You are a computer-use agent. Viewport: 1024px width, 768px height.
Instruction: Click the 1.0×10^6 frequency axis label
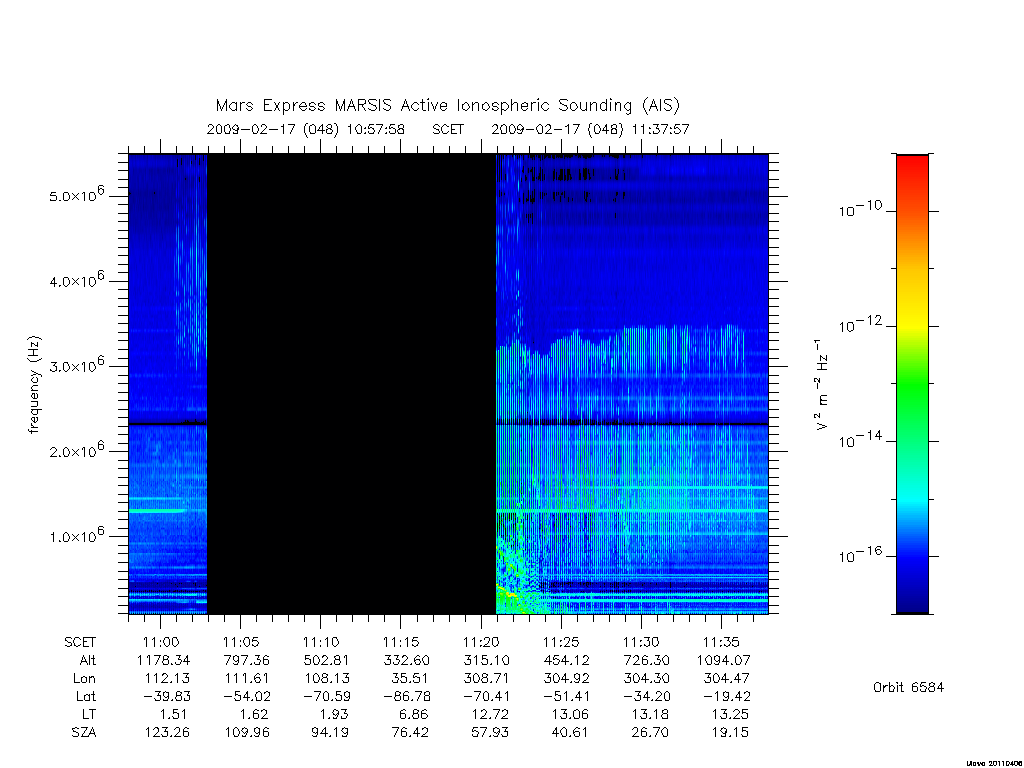77,535
